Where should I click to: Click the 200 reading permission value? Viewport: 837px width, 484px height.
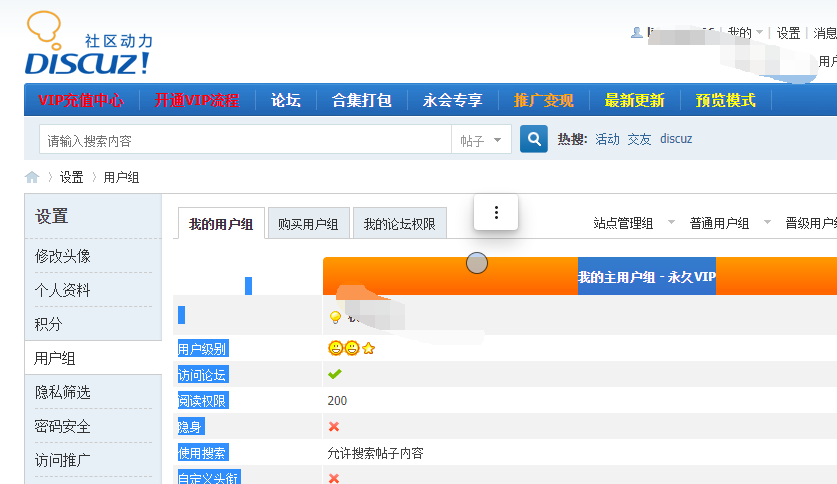point(337,401)
